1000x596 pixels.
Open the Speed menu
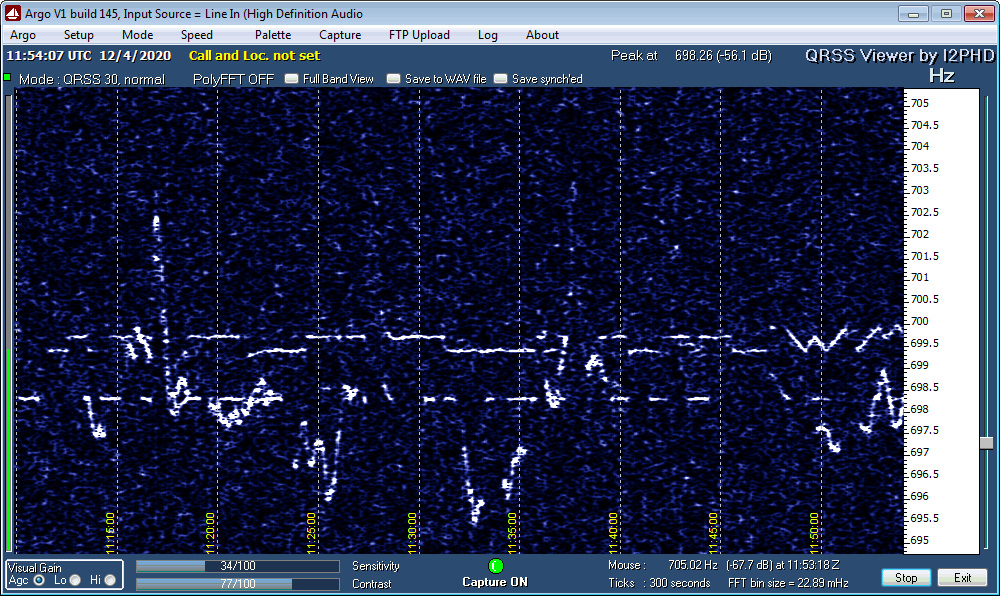click(196, 35)
